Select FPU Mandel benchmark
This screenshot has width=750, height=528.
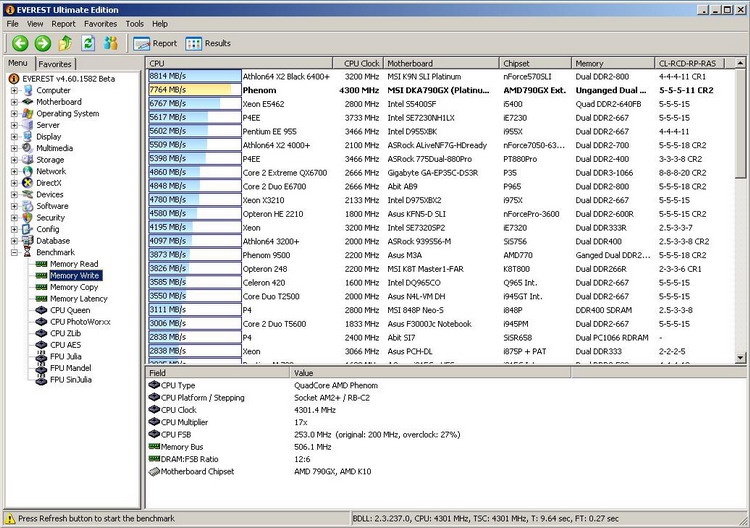pyautogui.click(x=70, y=368)
